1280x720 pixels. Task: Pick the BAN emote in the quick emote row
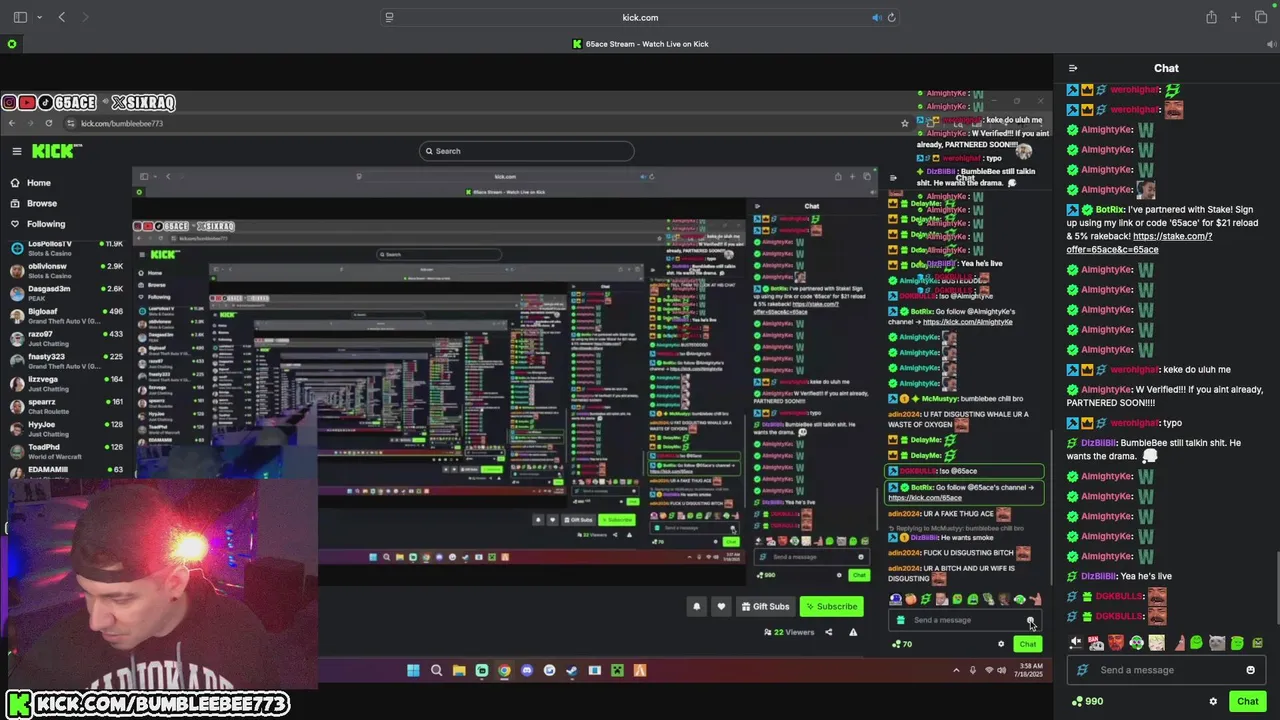click(x=1096, y=643)
